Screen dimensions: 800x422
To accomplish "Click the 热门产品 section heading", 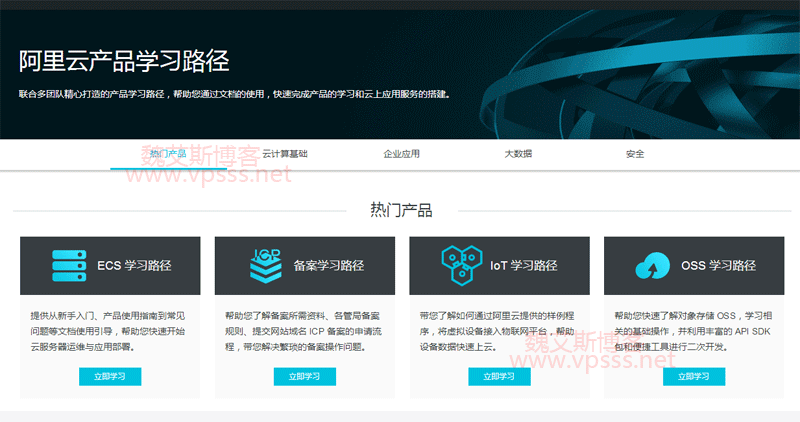I will (x=401, y=210).
